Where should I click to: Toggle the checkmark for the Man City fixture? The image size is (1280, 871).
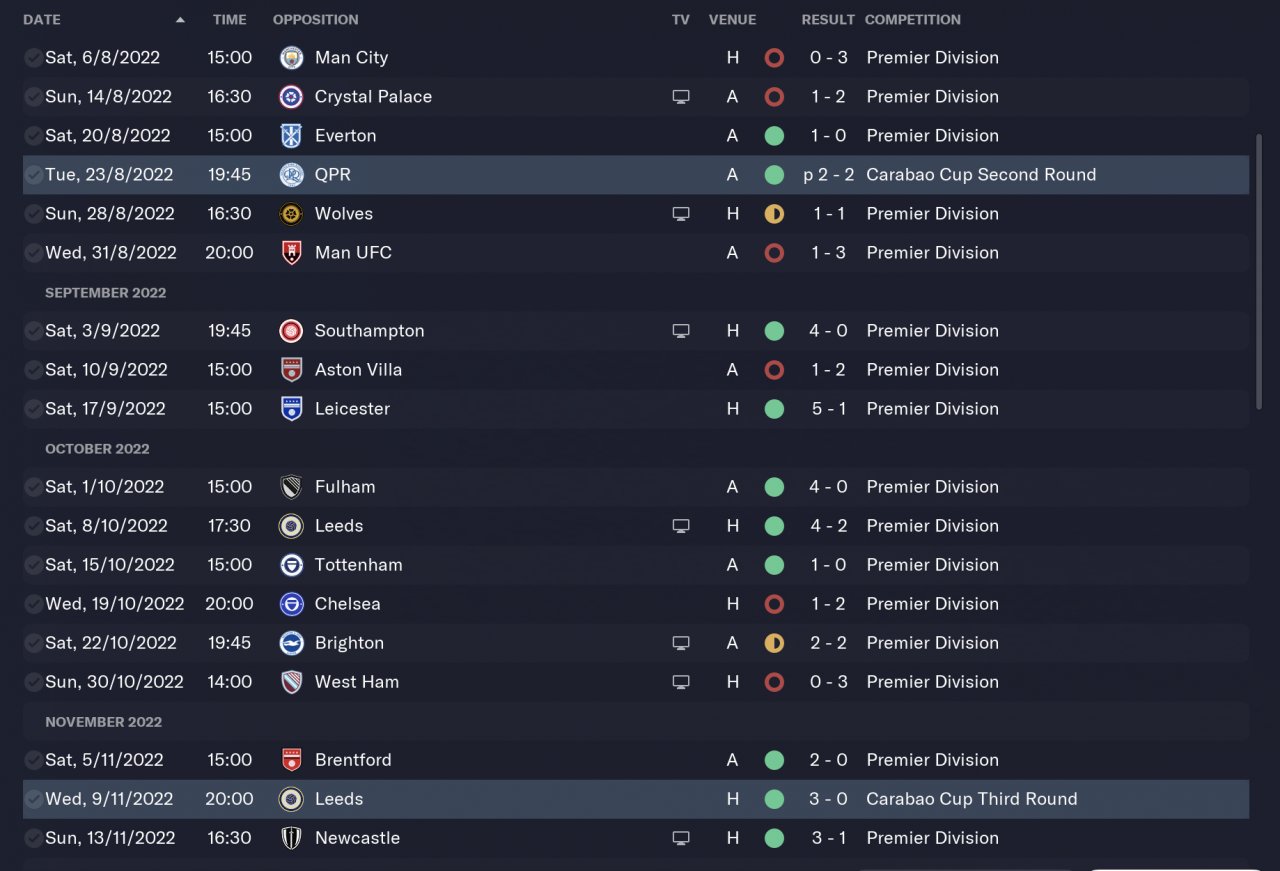(33, 58)
